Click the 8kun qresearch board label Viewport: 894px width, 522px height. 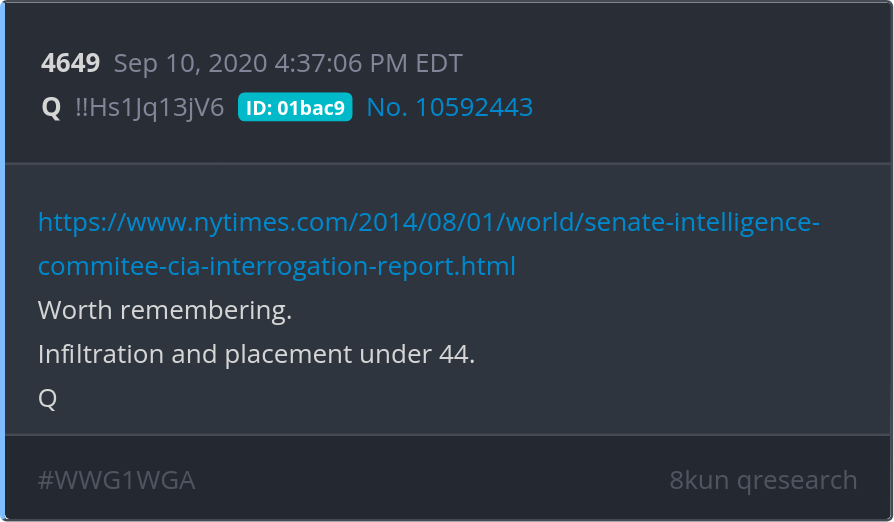pos(763,480)
